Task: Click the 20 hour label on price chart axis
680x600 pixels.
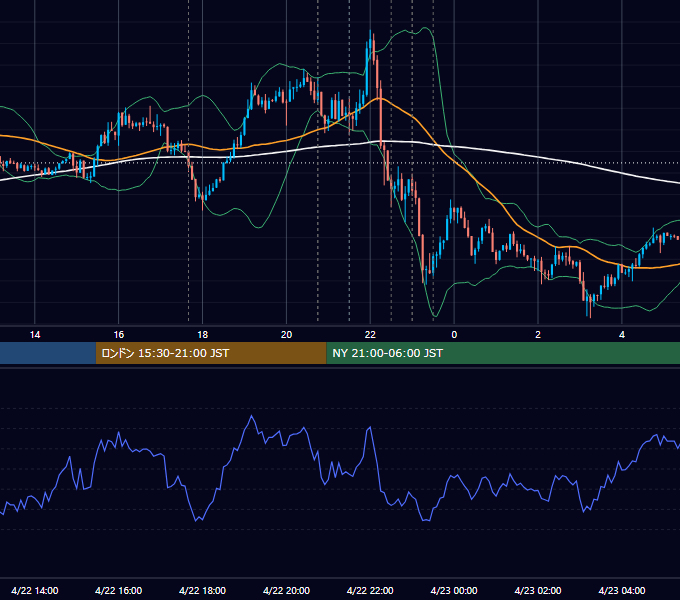Action: (x=286, y=335)
